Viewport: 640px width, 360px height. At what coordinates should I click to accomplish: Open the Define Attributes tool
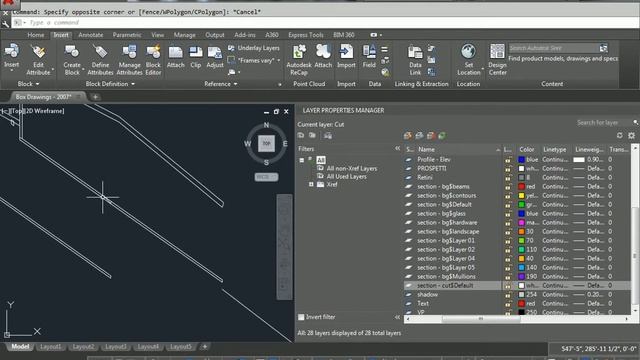[x=100, y=60]
